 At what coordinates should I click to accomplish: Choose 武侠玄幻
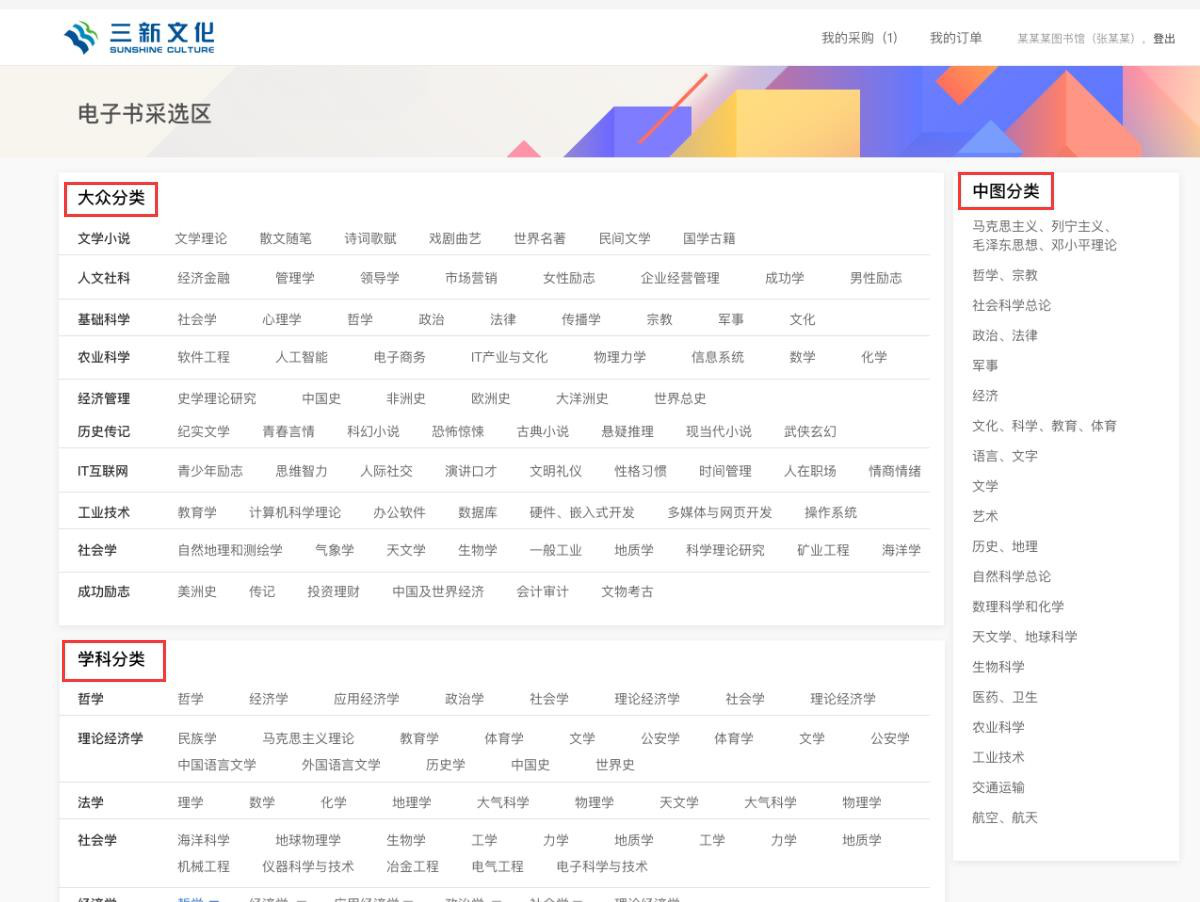pyautogui.click(x=810, y=431)
